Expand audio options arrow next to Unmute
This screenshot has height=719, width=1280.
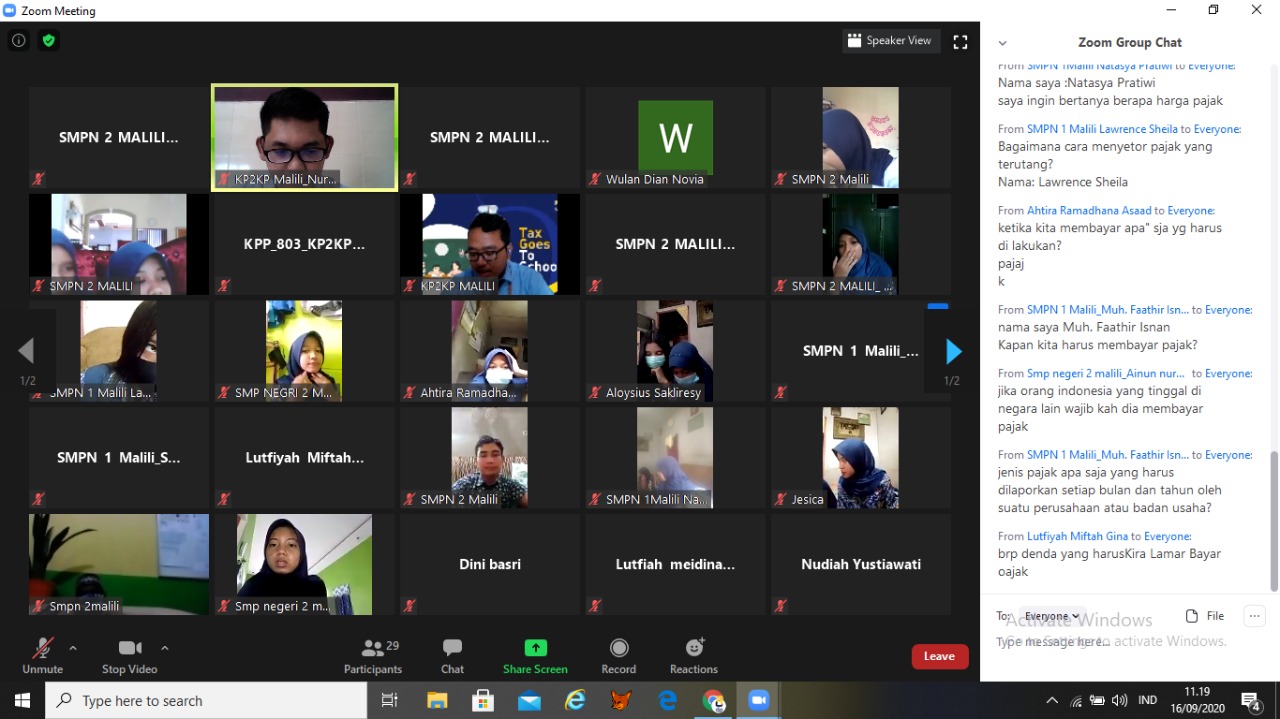coord(73,648)
